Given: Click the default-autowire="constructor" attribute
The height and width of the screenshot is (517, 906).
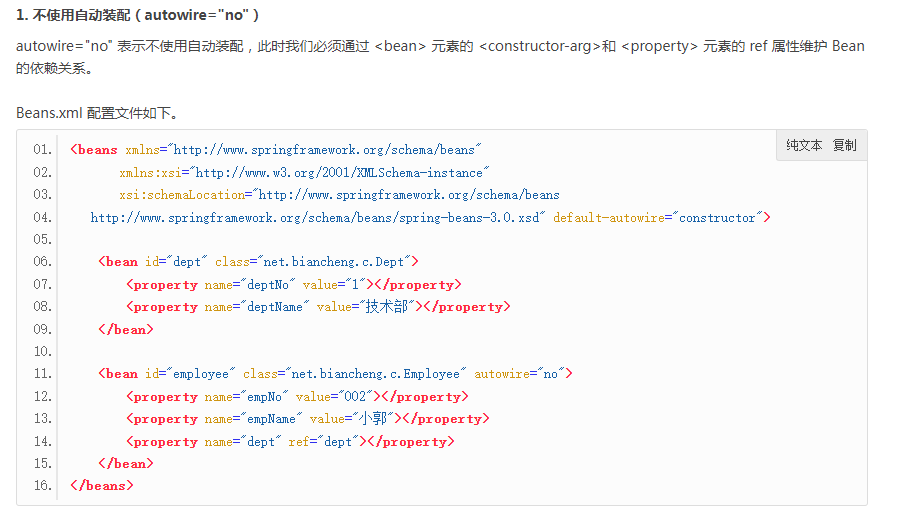Looking at the screenshot, I should [660, 218].
